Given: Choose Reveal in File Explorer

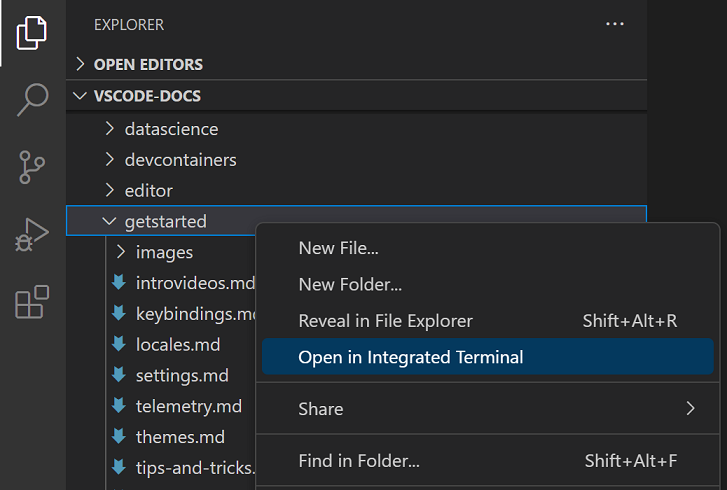Looking at the screenshot, I should click(x=385, y=321).
